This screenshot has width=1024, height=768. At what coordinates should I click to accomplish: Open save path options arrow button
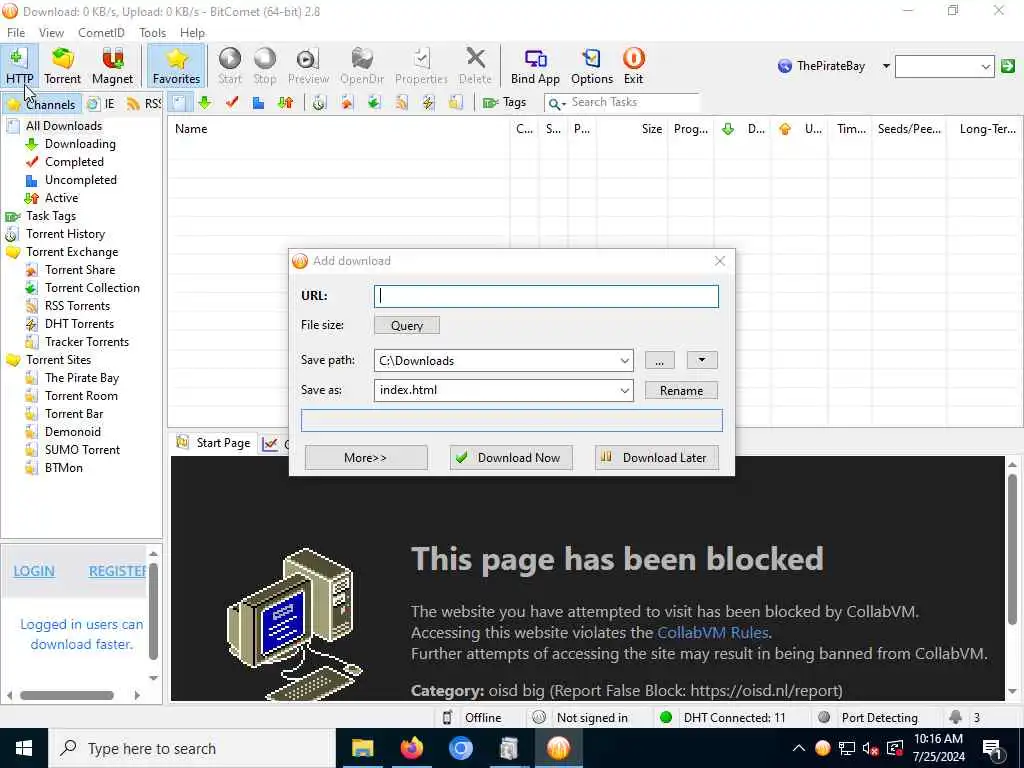click(702, 360)
